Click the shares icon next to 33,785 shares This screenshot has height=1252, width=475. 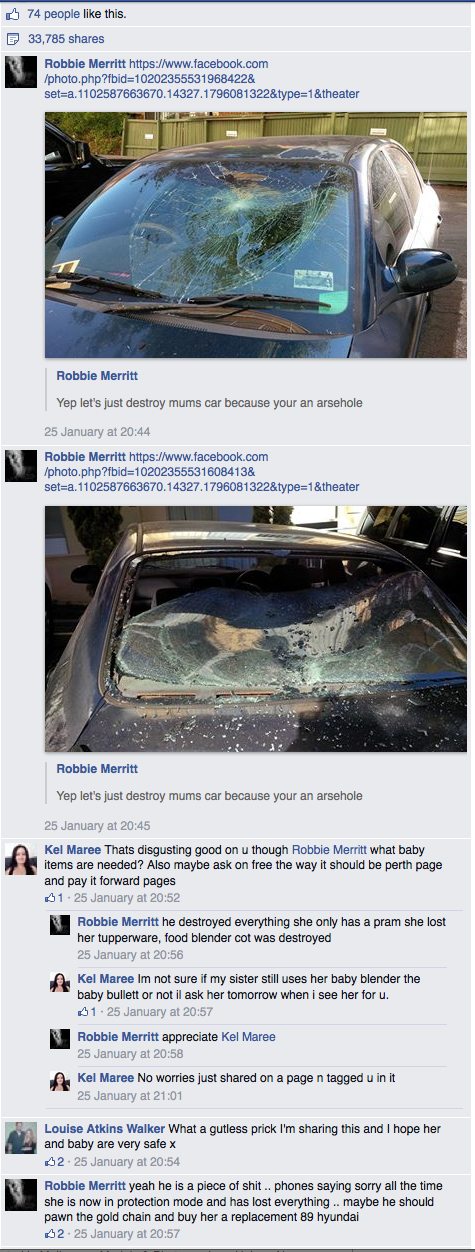pyautogui.click(x=13, y=39)
